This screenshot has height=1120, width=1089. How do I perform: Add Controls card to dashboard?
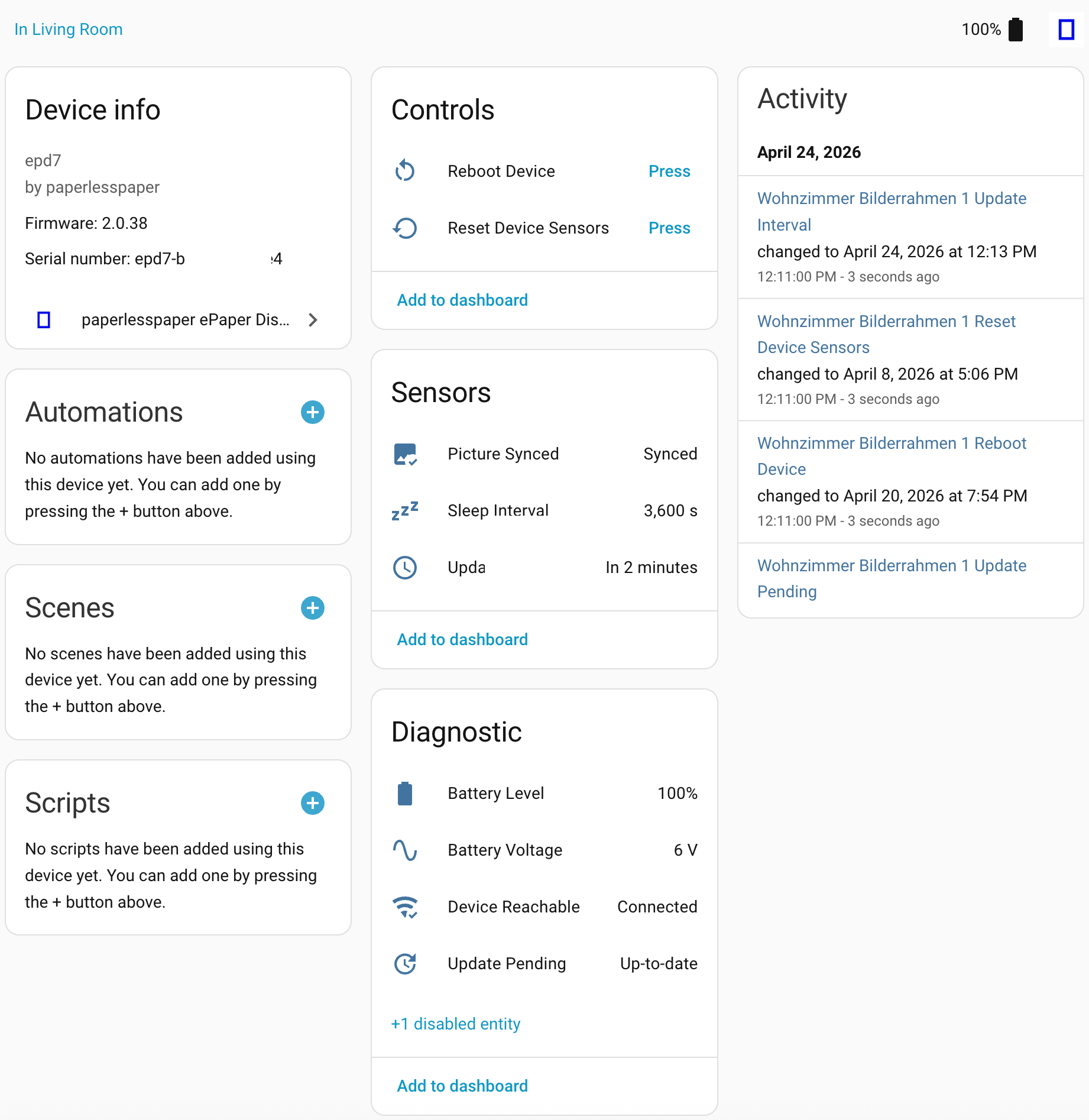pyautogui.click(x=462, y=300)
